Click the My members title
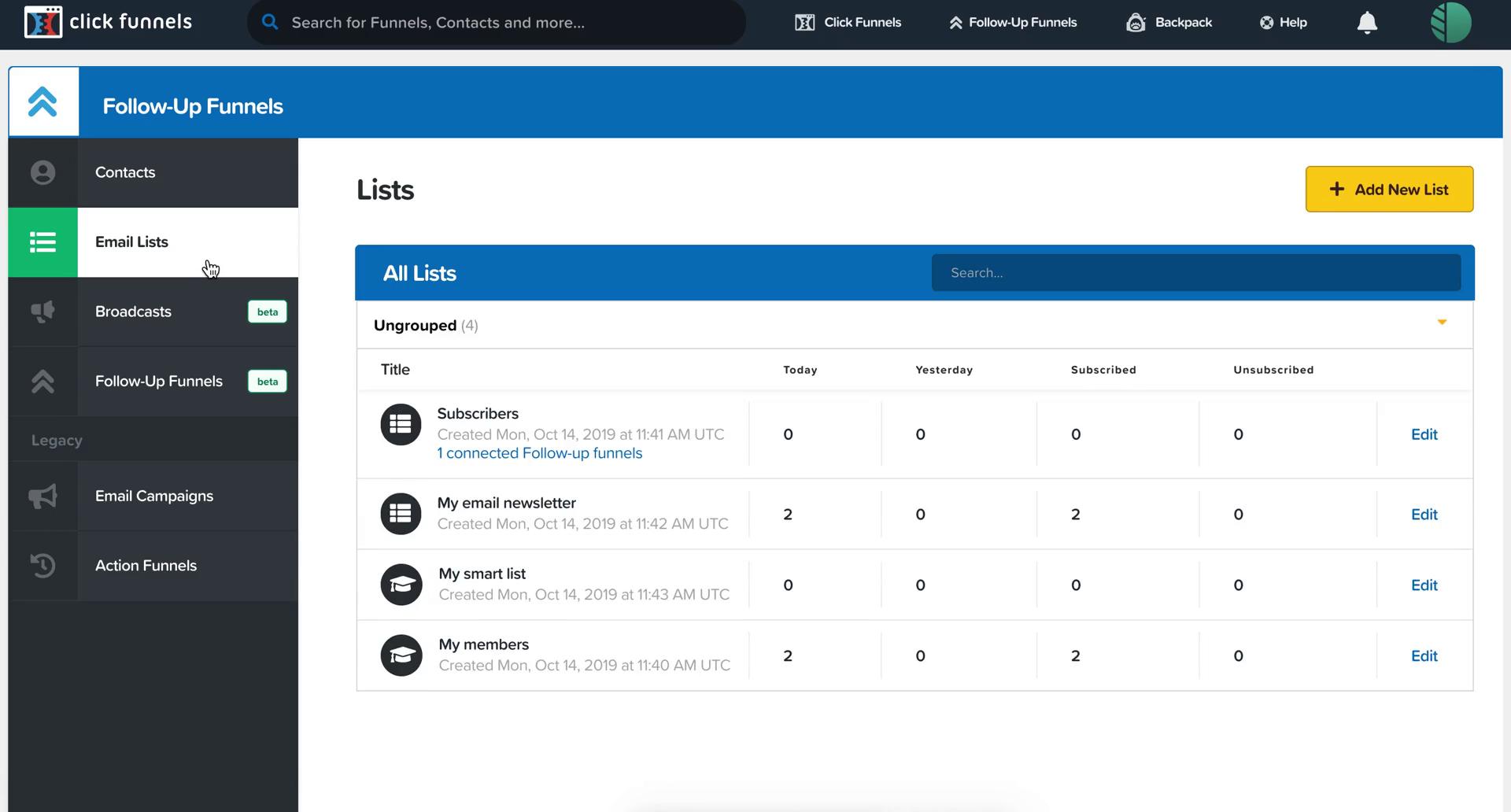 point(484,644)
